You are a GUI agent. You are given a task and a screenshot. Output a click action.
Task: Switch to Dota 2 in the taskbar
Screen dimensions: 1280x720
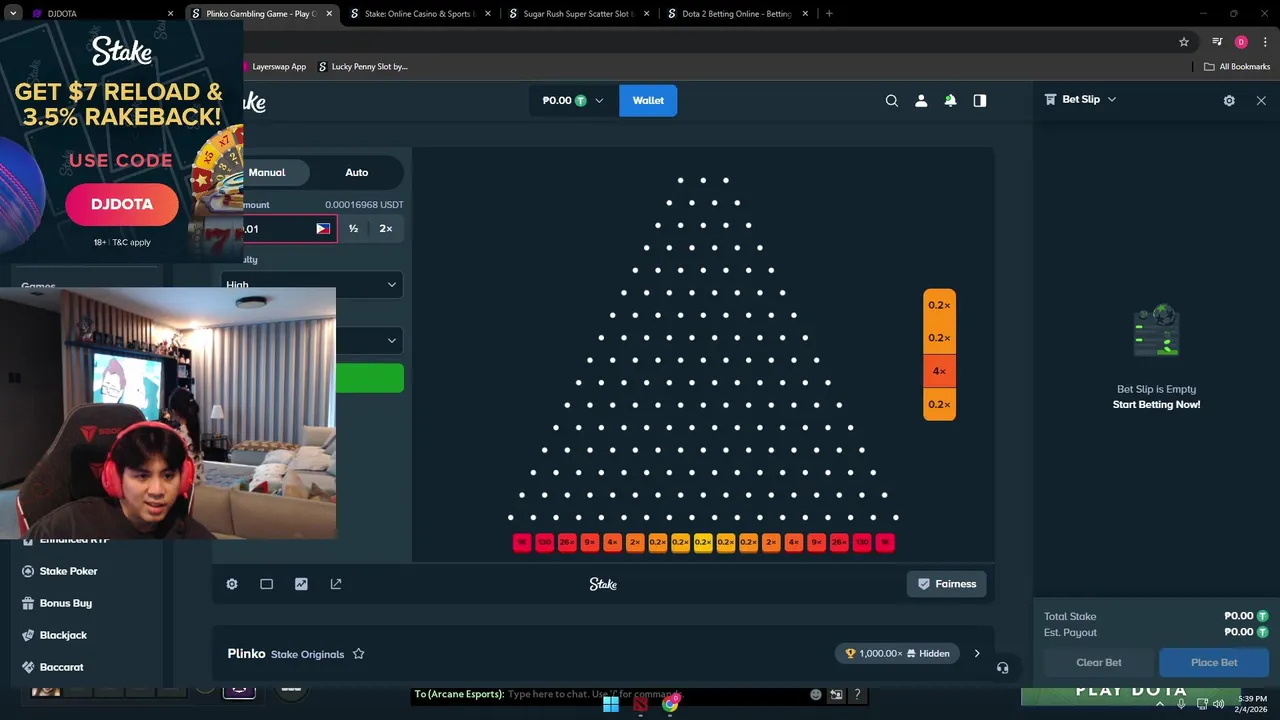click(x=640, y=704)
